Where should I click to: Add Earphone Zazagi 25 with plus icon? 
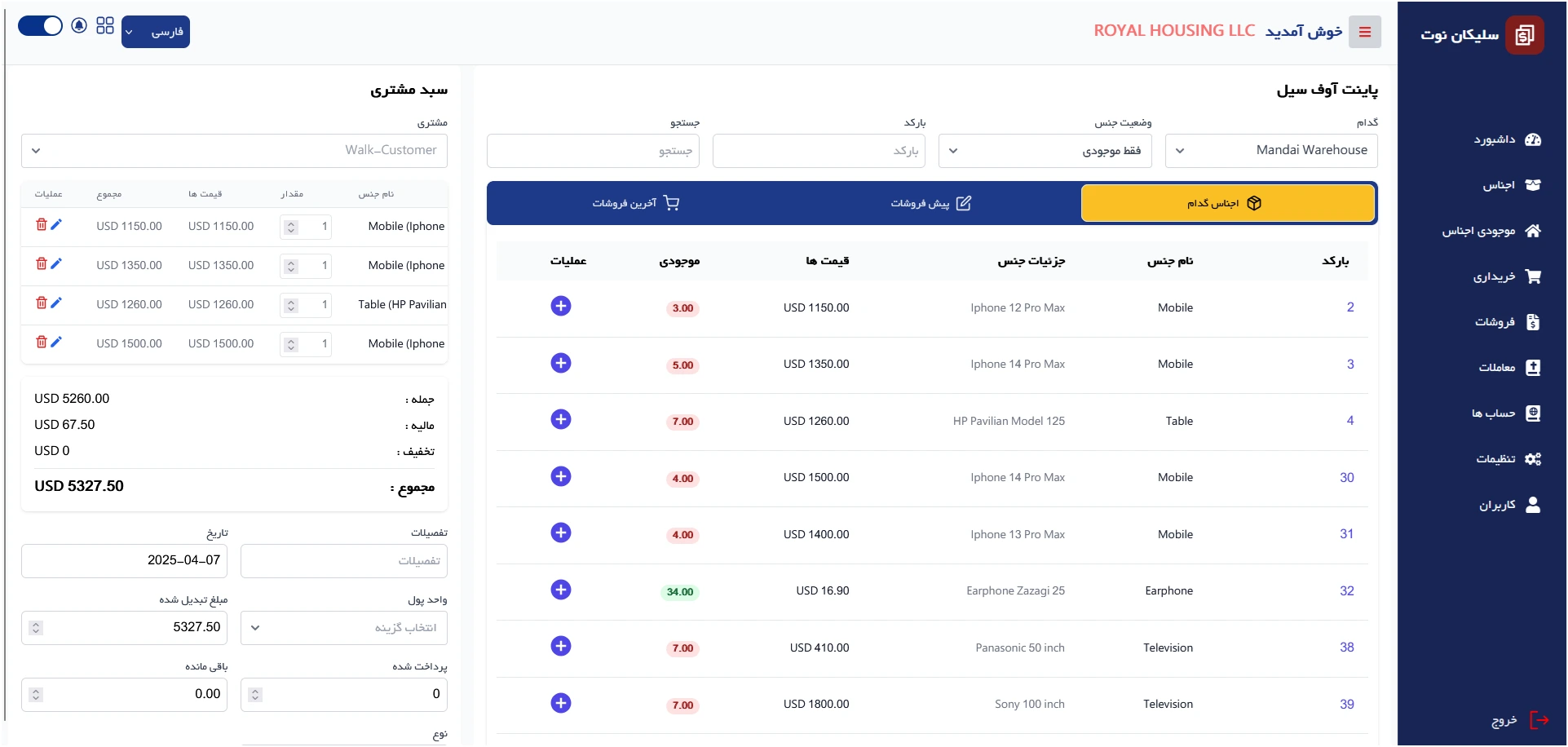[x=561, y=590]
